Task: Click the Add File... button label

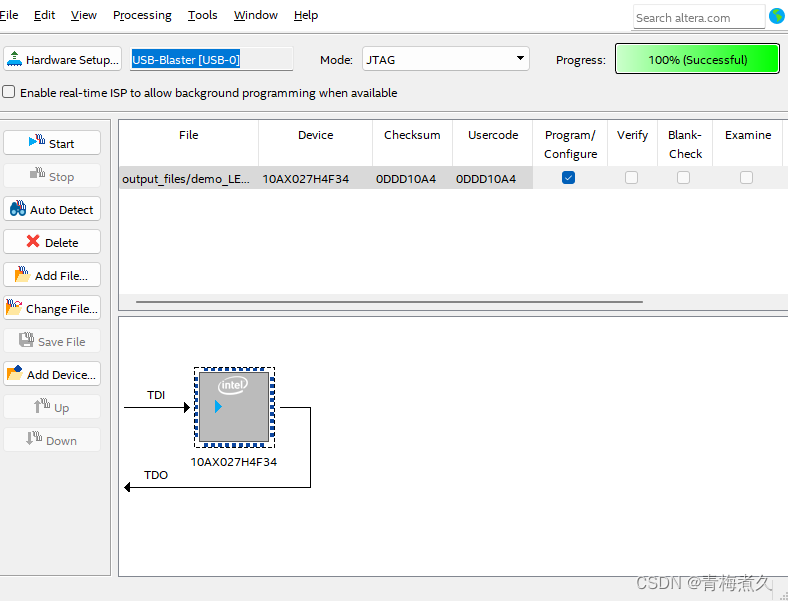Action: pyautogui.click(x=61, y=276)
